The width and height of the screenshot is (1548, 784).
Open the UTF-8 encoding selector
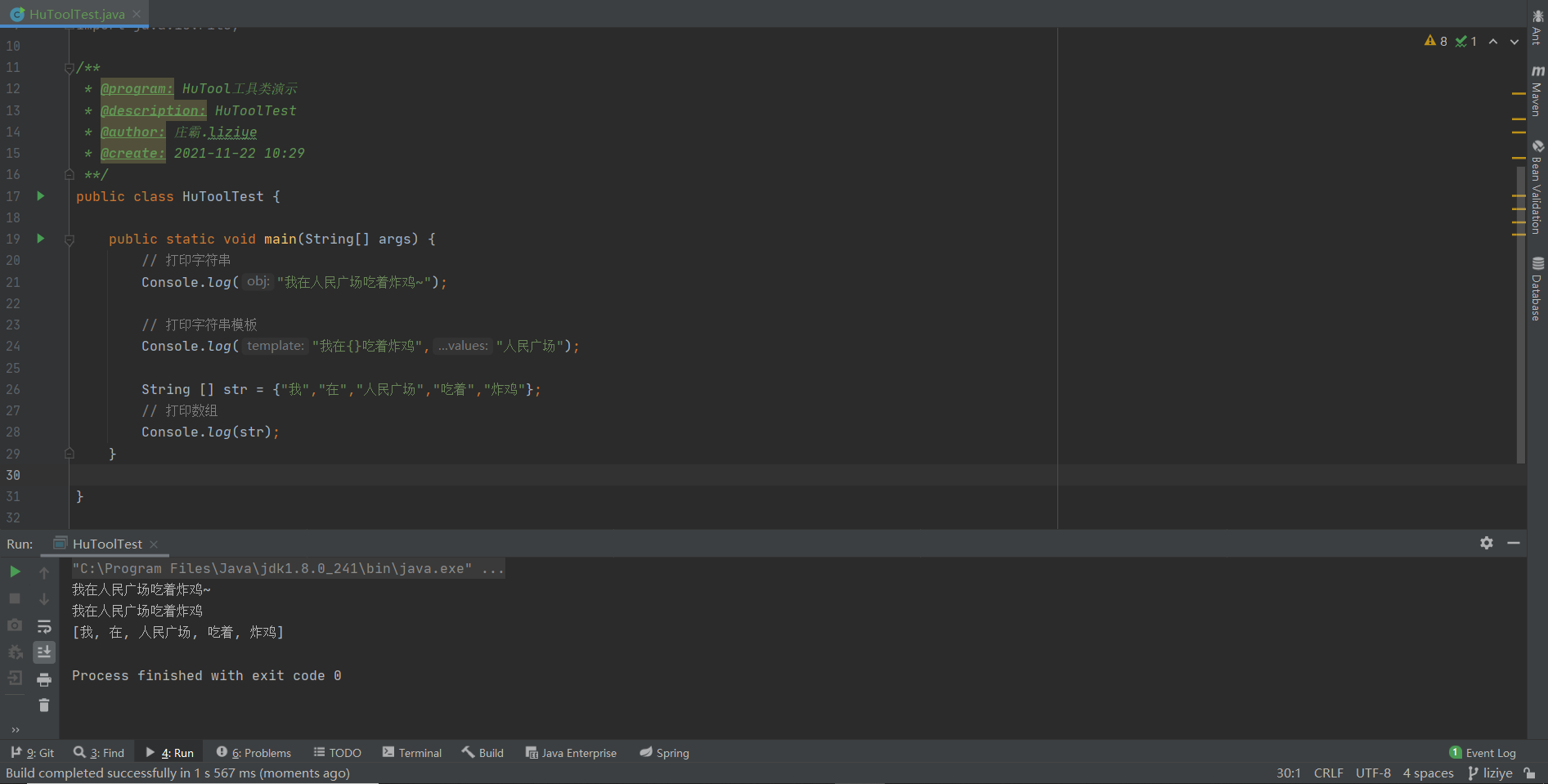pos(1373,773)
